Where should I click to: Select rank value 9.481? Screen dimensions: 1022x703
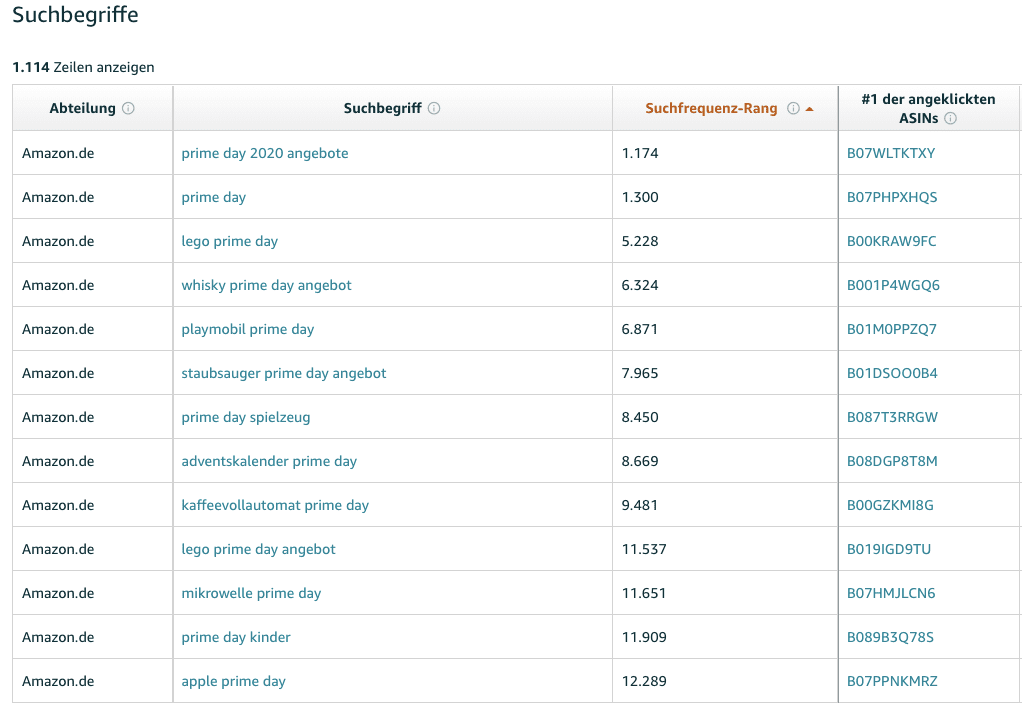[x=639, y=505]
